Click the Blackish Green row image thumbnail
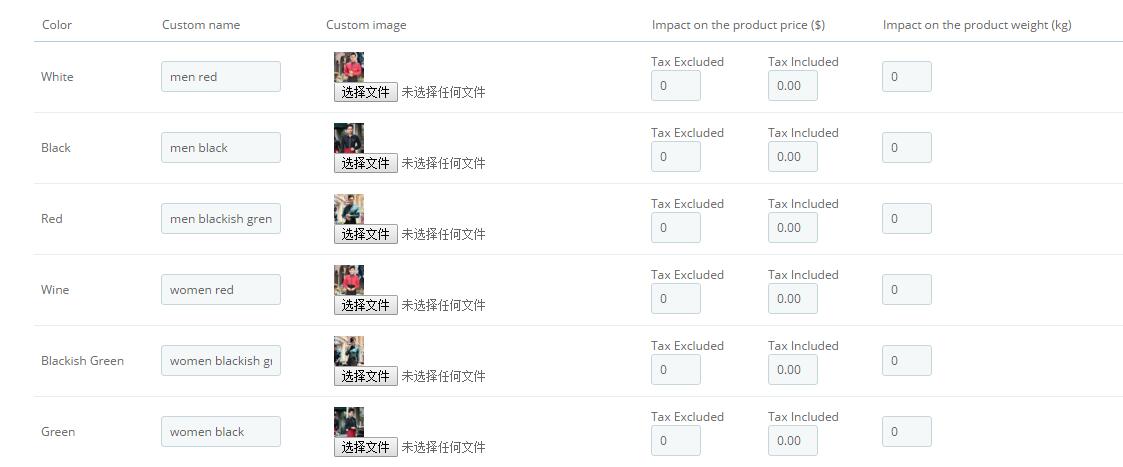 point(349,350)
